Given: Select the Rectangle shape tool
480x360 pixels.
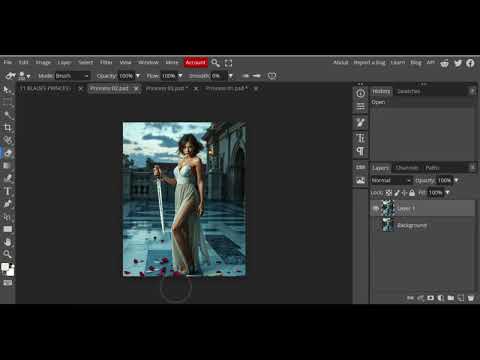Looking at the screenshot, I should (7, 229).
